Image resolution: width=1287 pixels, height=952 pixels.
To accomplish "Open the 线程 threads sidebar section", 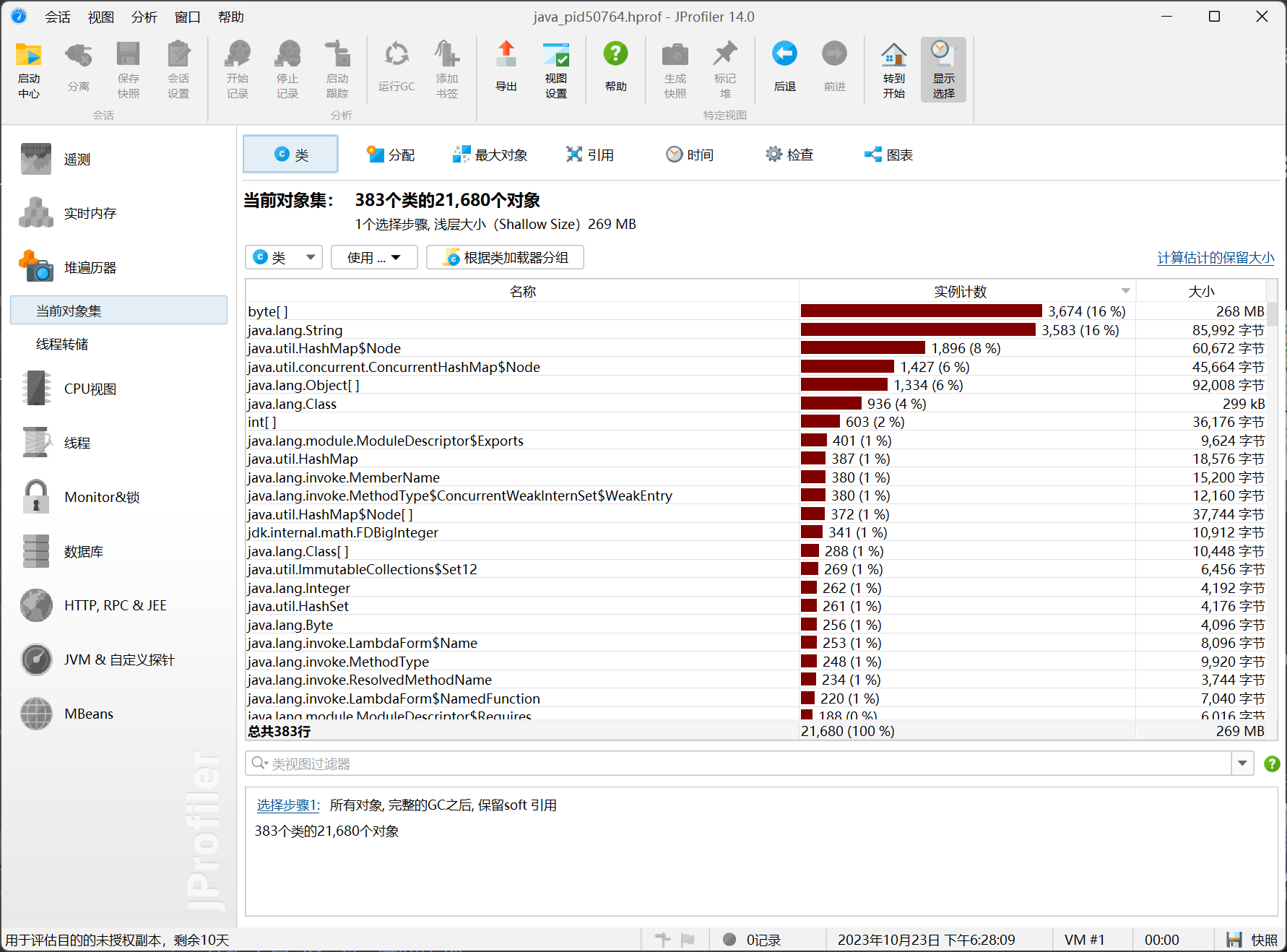I will [x=119, y=443].
